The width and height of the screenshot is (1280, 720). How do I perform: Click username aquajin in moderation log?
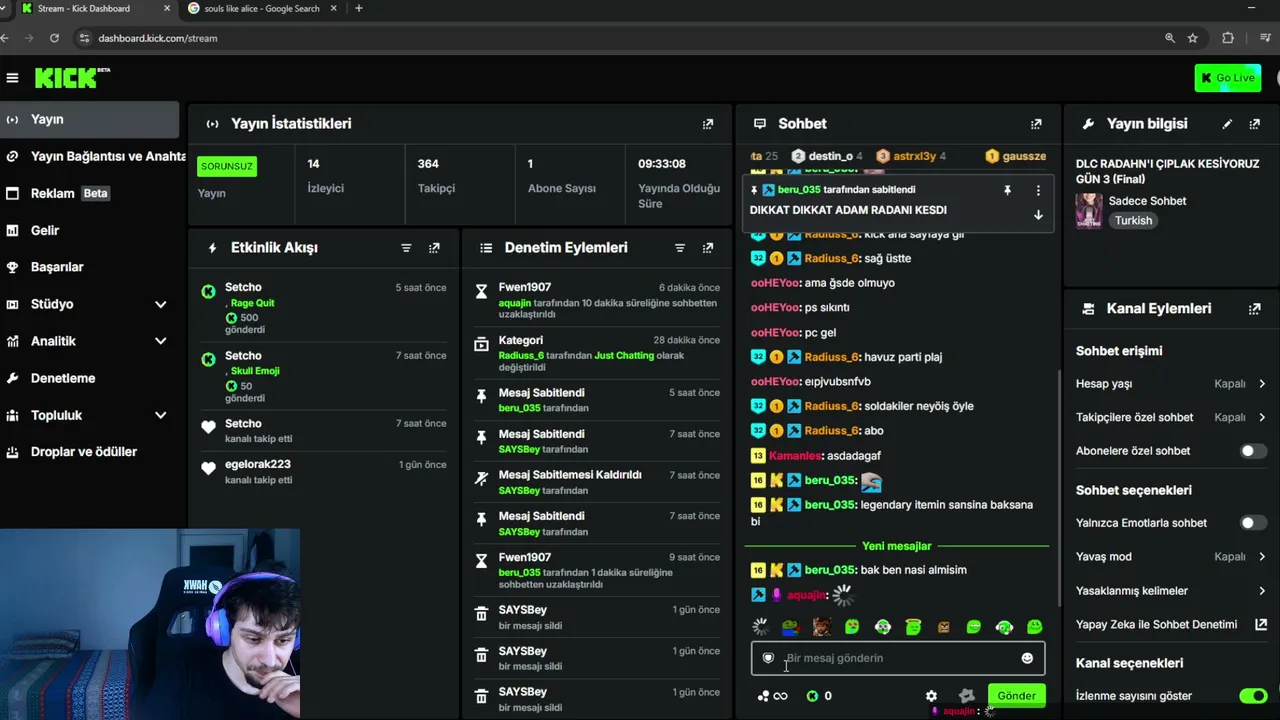click(515, 303)
